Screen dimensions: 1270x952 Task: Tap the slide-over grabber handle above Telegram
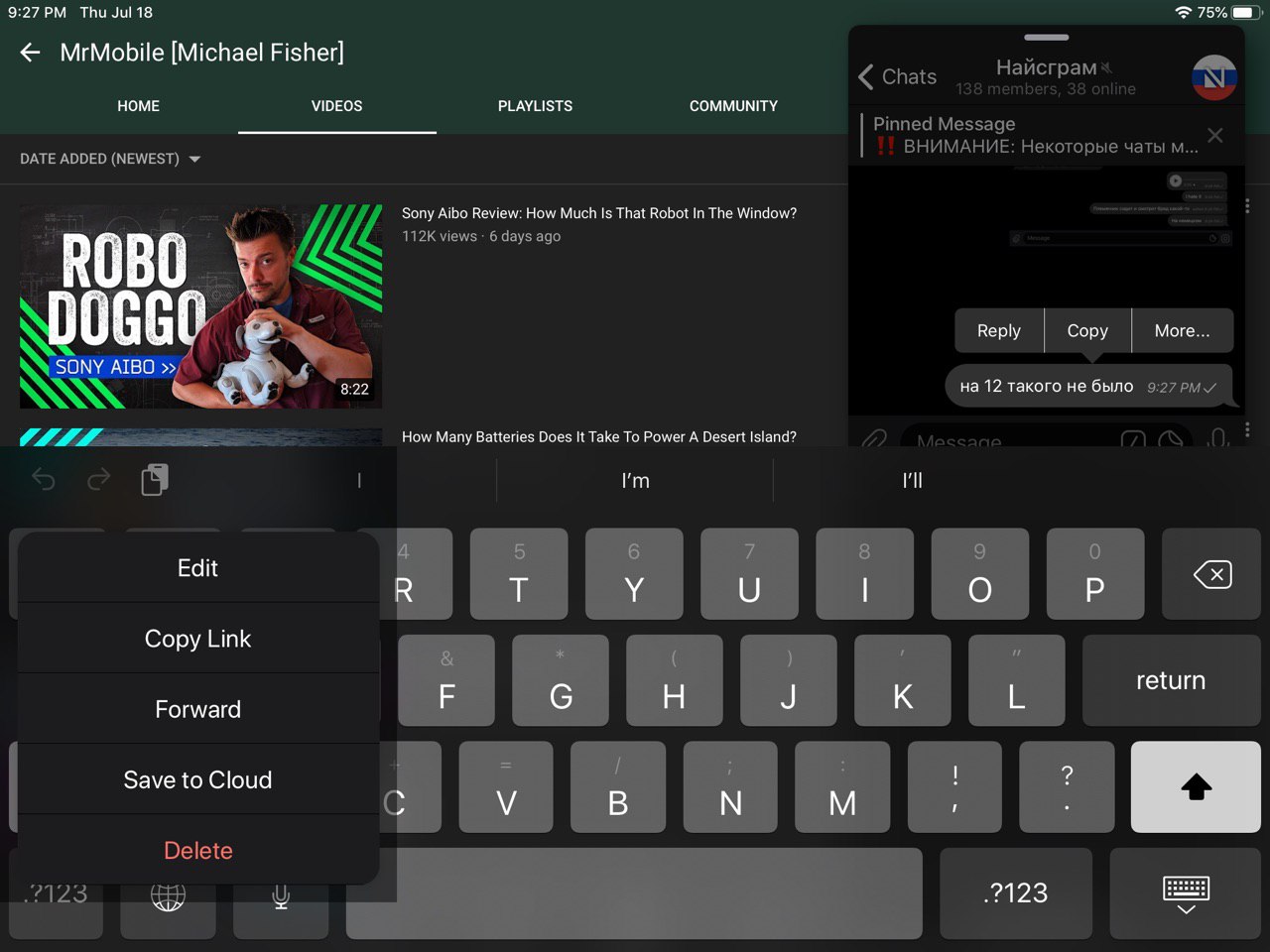pyautogui.click(x=1046, y=38)
